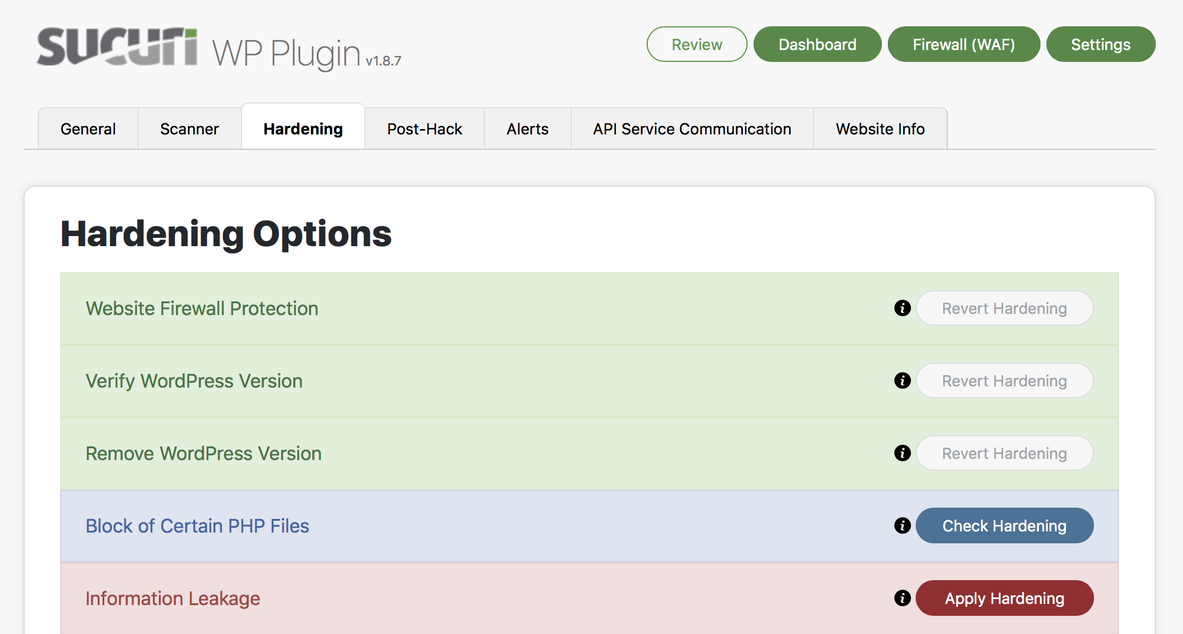
Task: Open plugin Settings
Action: pos(1100,44)
